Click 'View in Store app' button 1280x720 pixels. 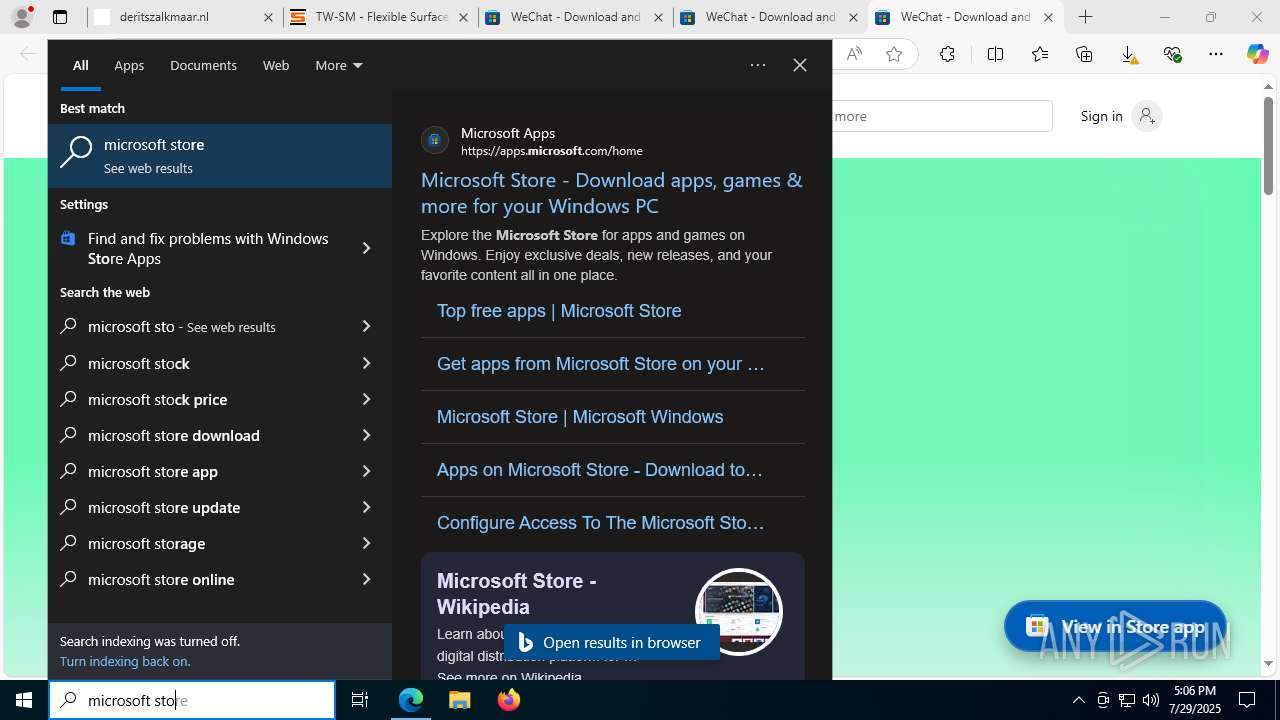coord(1115,626)
